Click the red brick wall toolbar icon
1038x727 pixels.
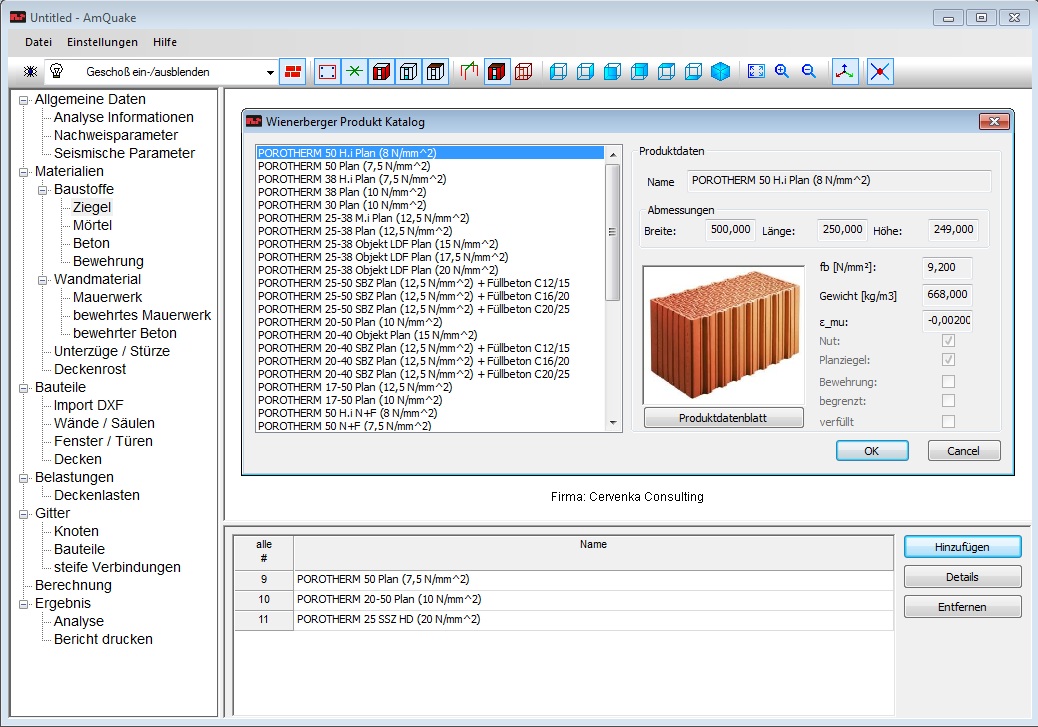(293, 72)
